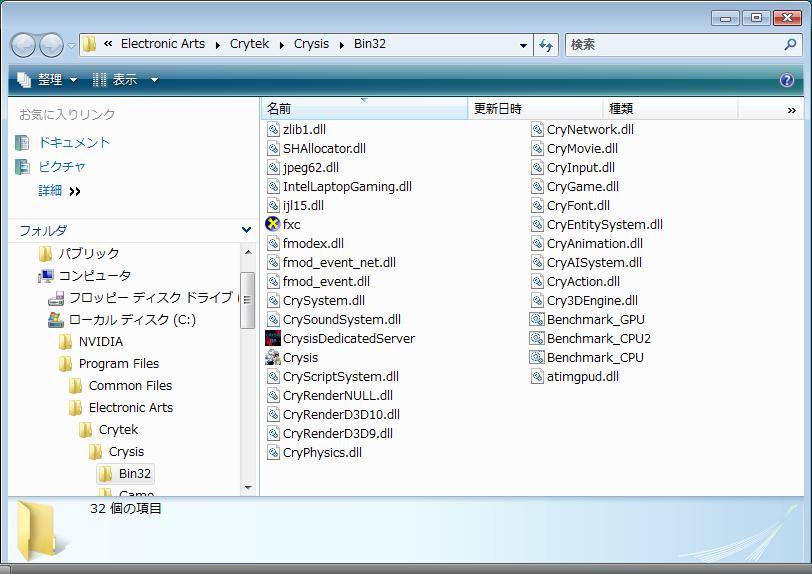Click folder tree scrollbar up arrow
The height and width of the screenshot is (574, 812).
coord(248,252)
